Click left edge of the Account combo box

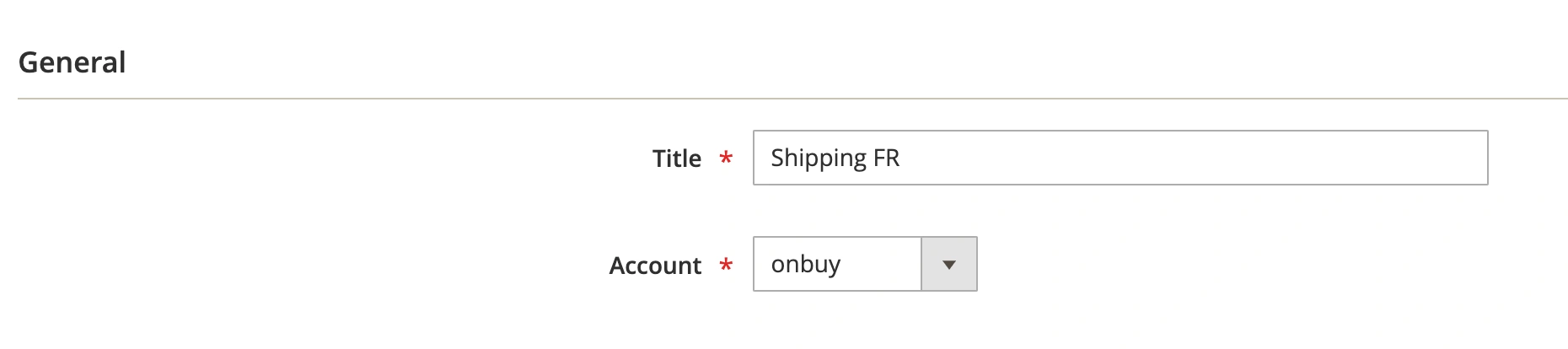click(759, 265)
